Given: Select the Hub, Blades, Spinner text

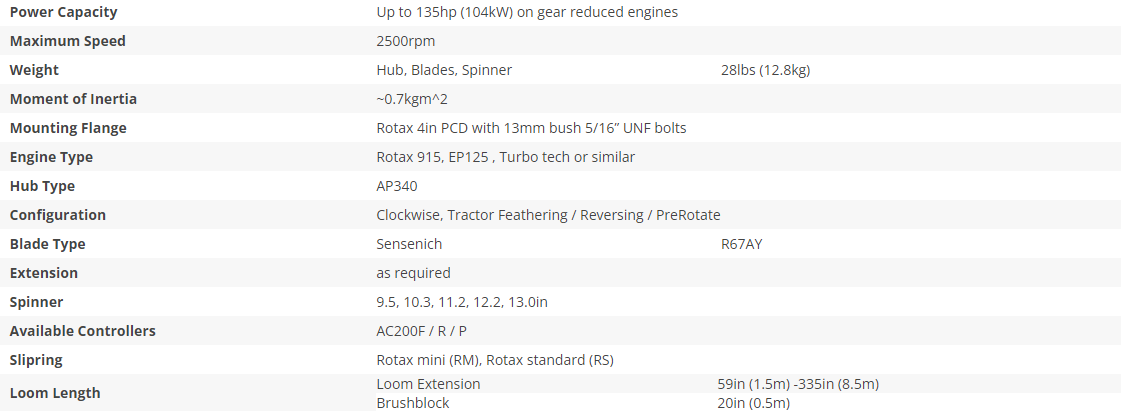Looking at the screenshot, I should click(x=444, y=70).
